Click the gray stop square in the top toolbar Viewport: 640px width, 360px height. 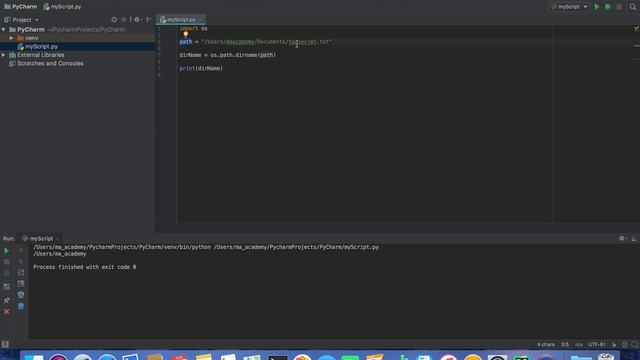click(x=619, y=7)
